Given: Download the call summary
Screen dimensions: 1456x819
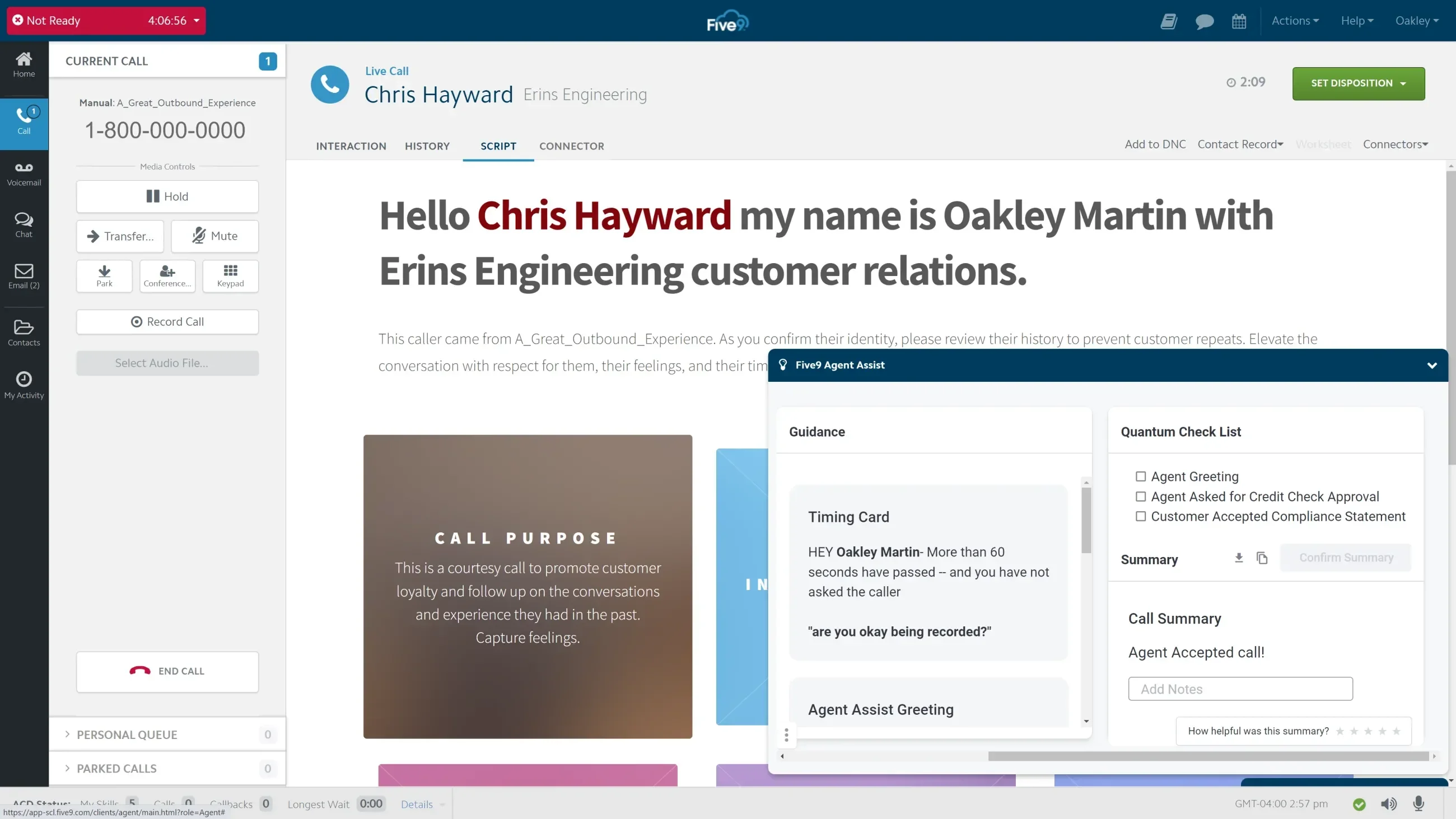Looking at the screenshot, I should coord(1238,558).
